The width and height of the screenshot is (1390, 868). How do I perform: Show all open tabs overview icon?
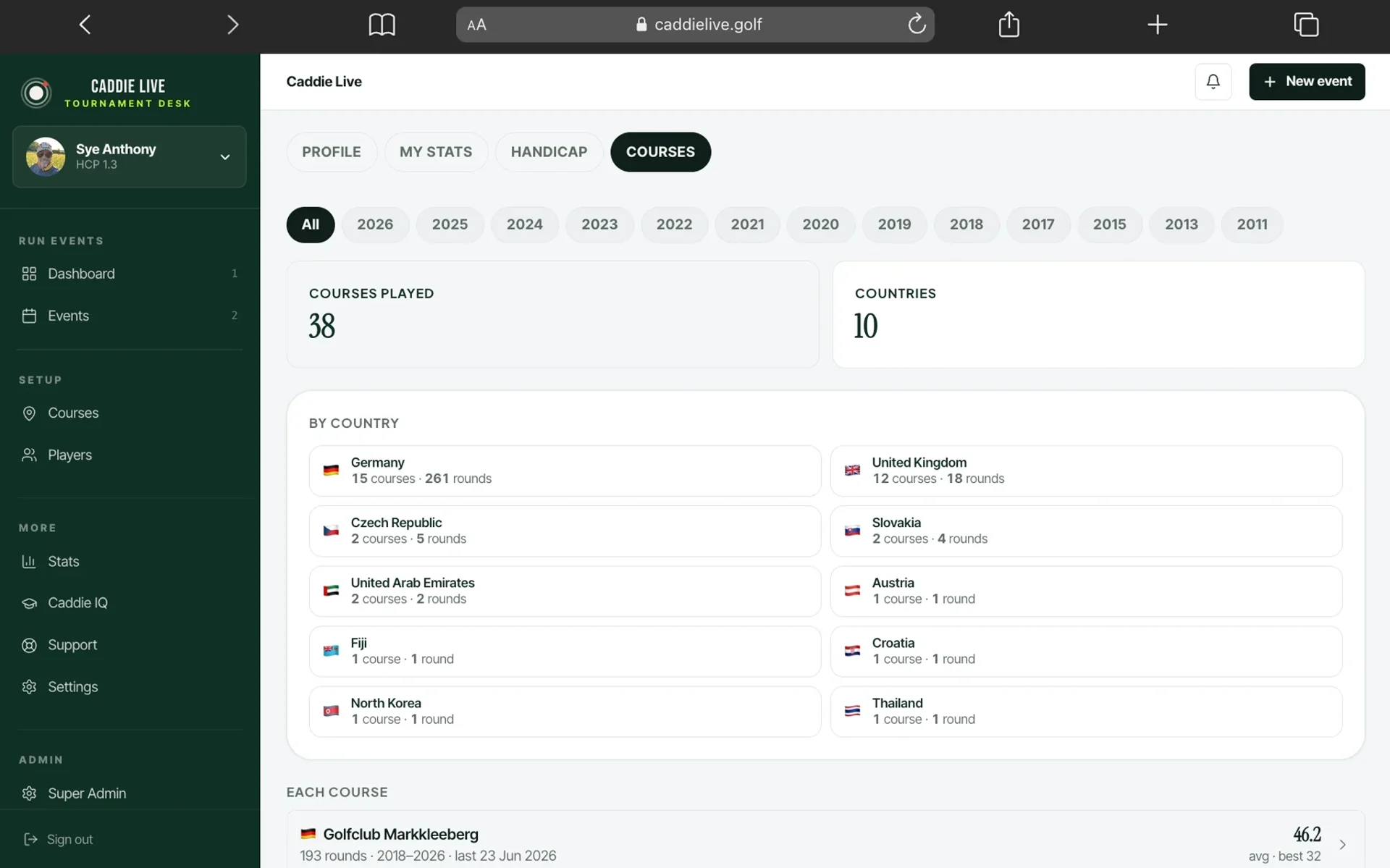1306,25
